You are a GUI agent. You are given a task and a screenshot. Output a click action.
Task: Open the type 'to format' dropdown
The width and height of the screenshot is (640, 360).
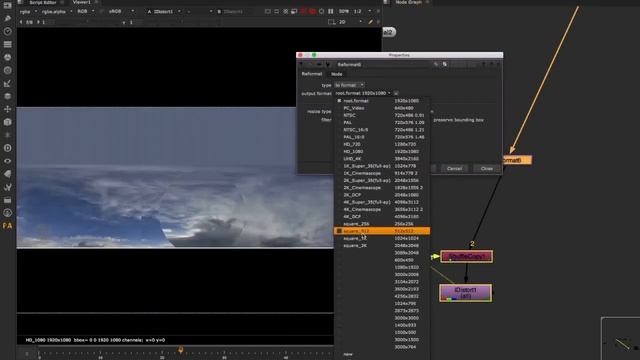click(x=349, y=85)
